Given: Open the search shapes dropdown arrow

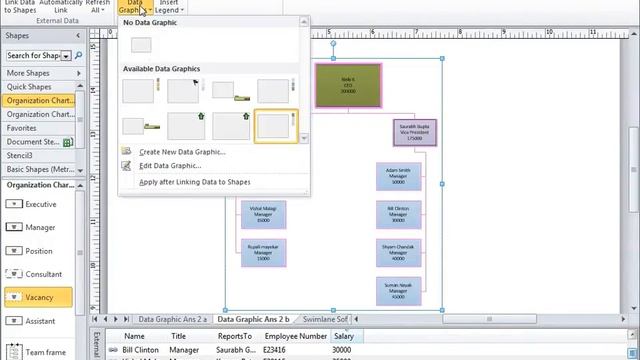Looking at the screenshot, I should click(66, 56).
